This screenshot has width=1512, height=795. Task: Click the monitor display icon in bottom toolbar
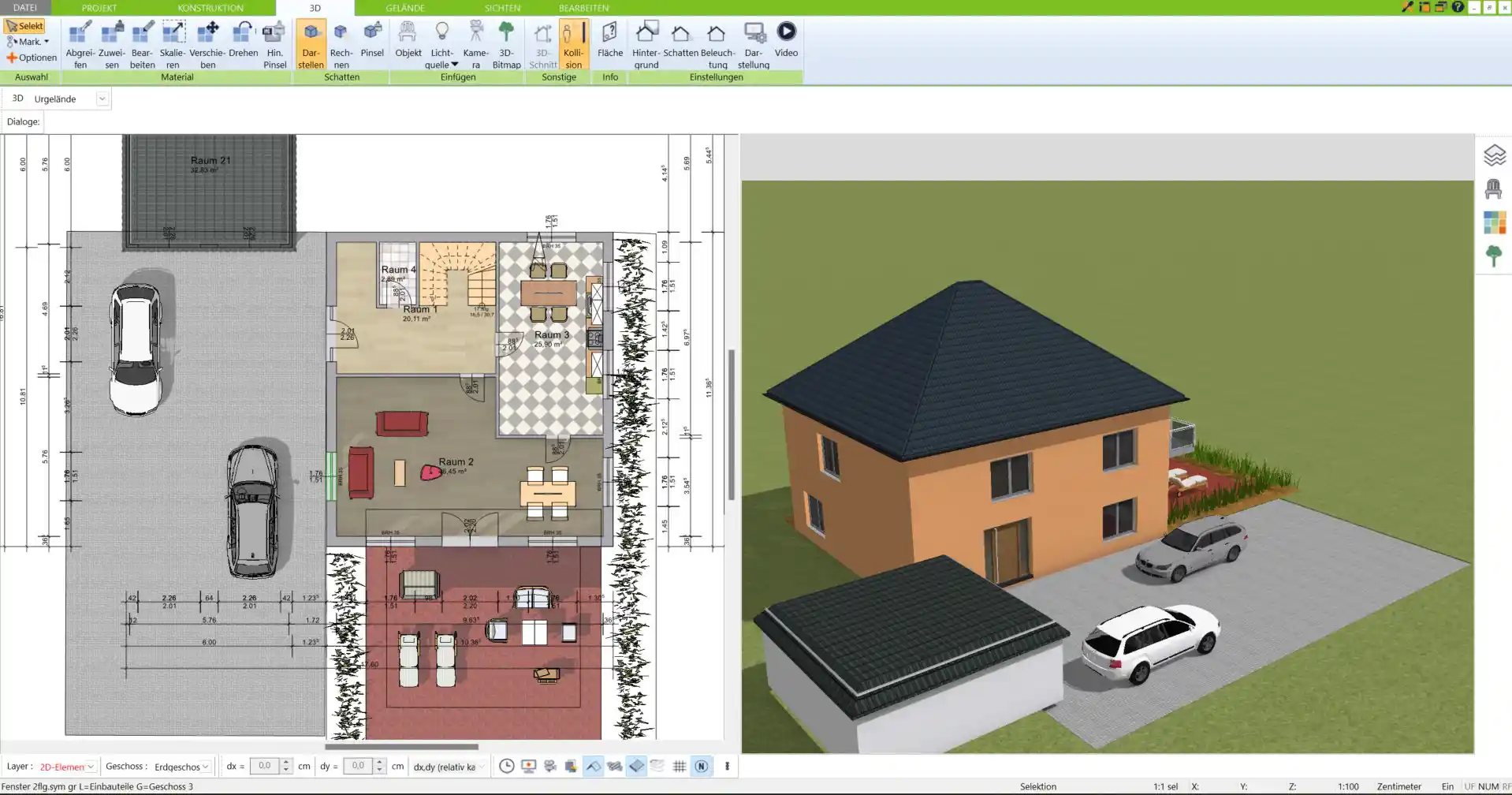pyautogui.click(x=528, y=766)
